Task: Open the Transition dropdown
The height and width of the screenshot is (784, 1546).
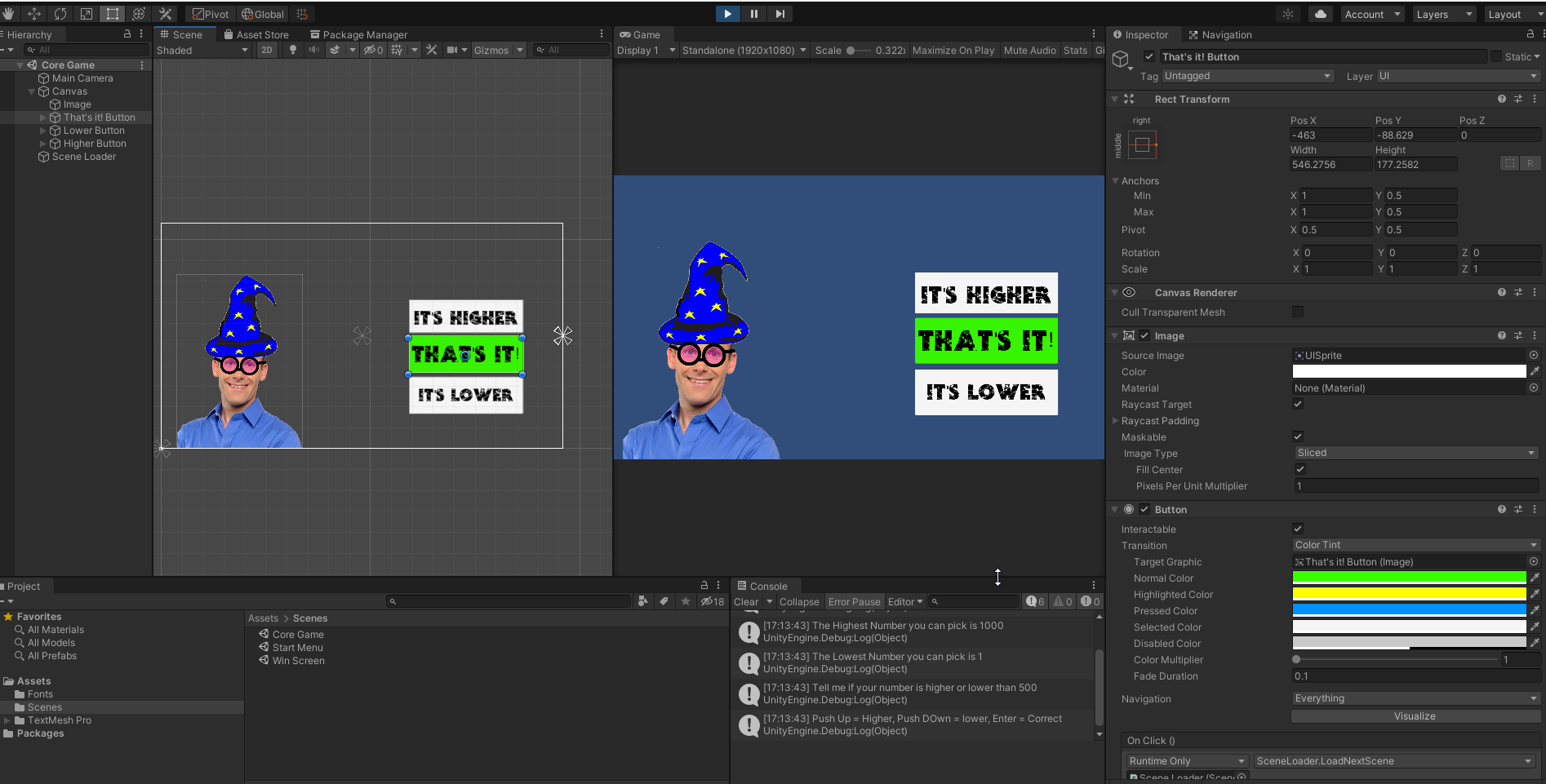Action: (1415, 545)
